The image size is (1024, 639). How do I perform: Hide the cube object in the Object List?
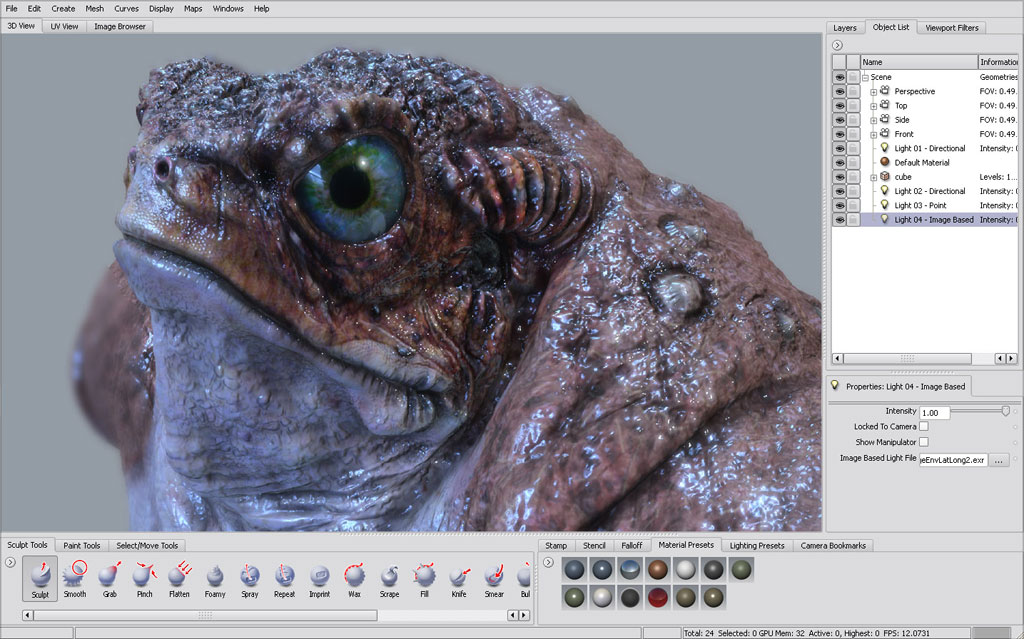(x=838, y=176)
